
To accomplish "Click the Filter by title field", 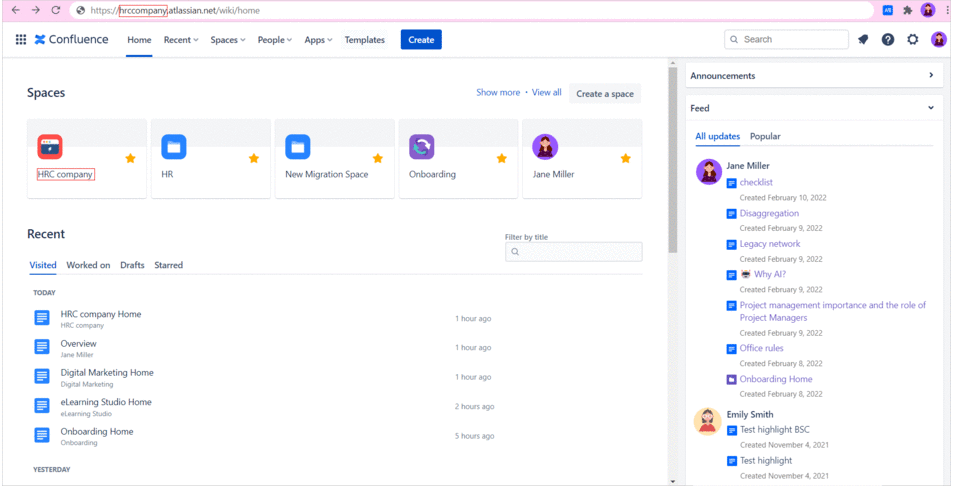I will 574,252.
